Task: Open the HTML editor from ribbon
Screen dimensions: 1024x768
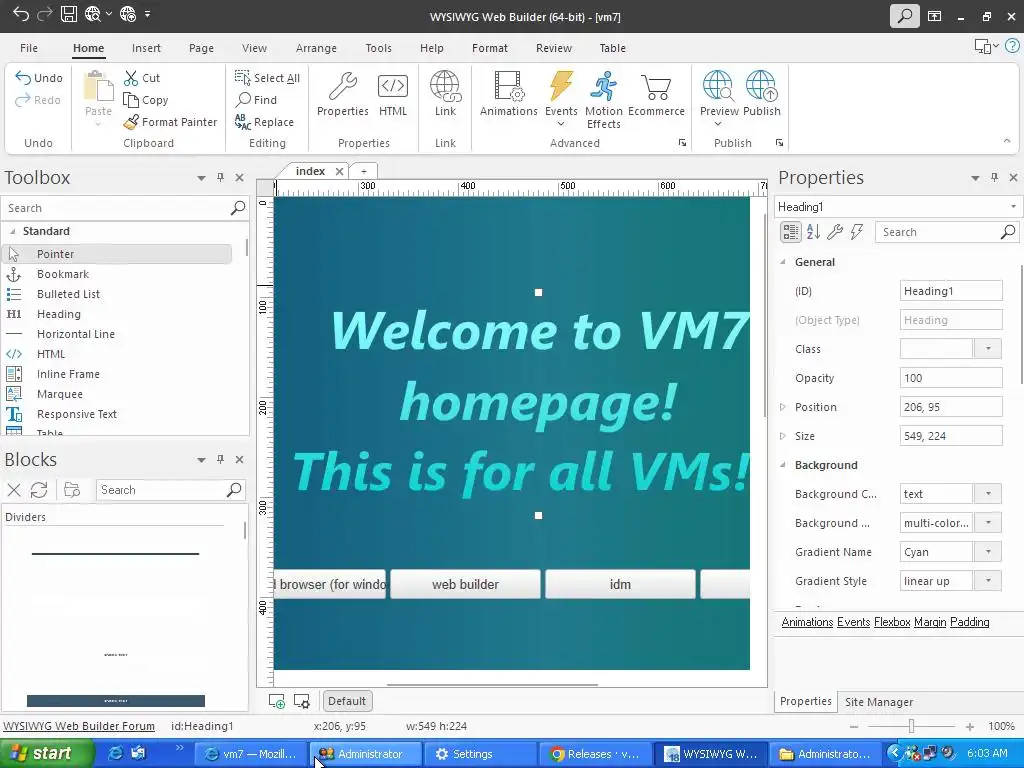Action: point(392,94)
